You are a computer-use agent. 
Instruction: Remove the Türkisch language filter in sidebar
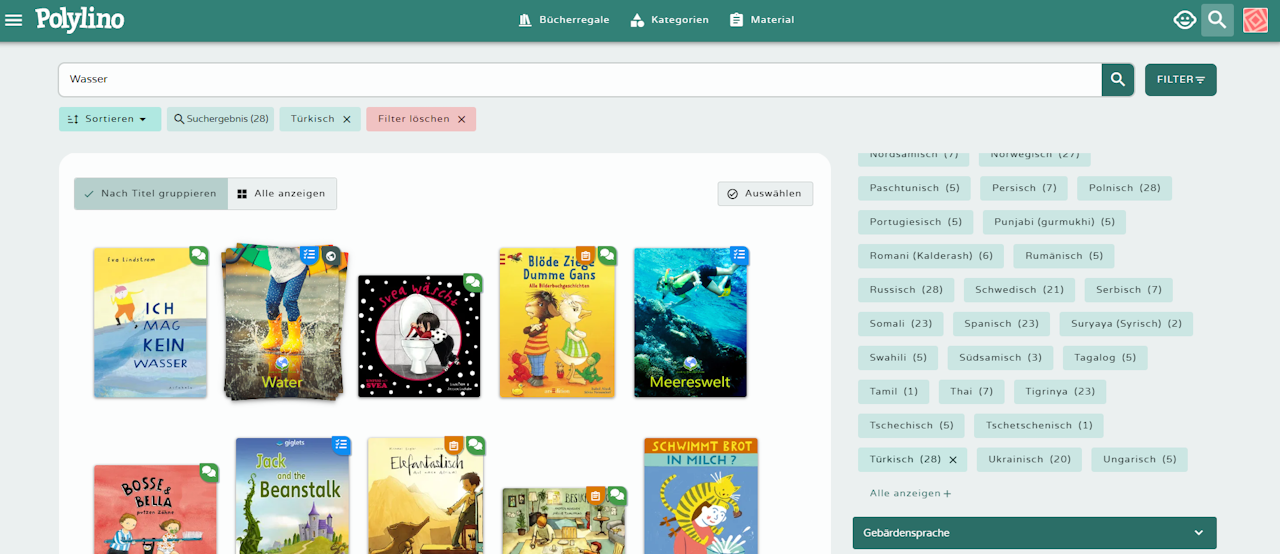[x=953, y=460]
